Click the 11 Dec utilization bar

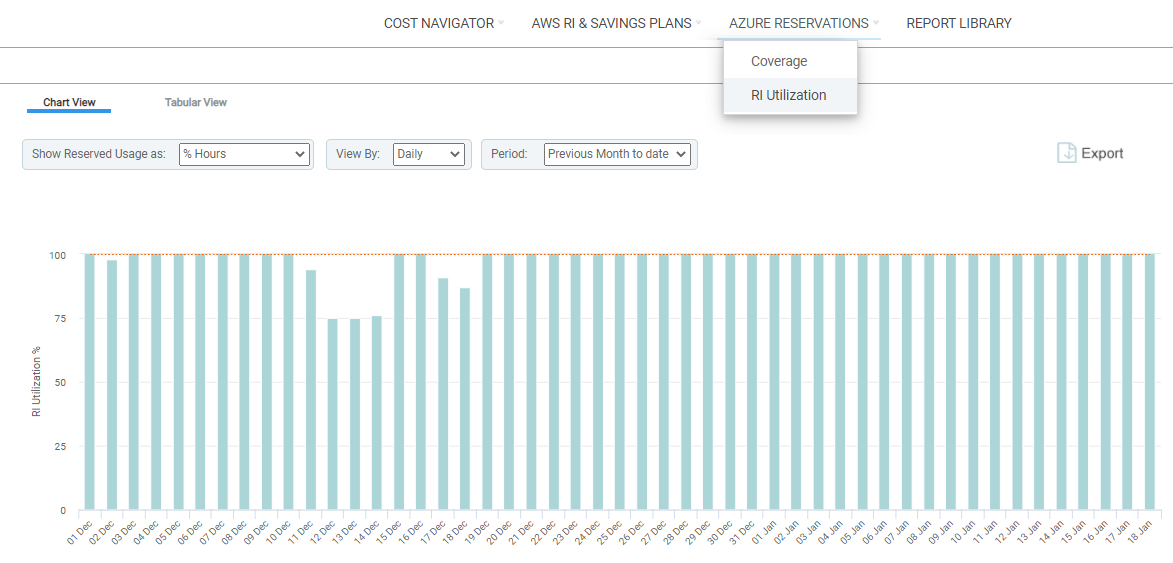(x=311, y=390)
